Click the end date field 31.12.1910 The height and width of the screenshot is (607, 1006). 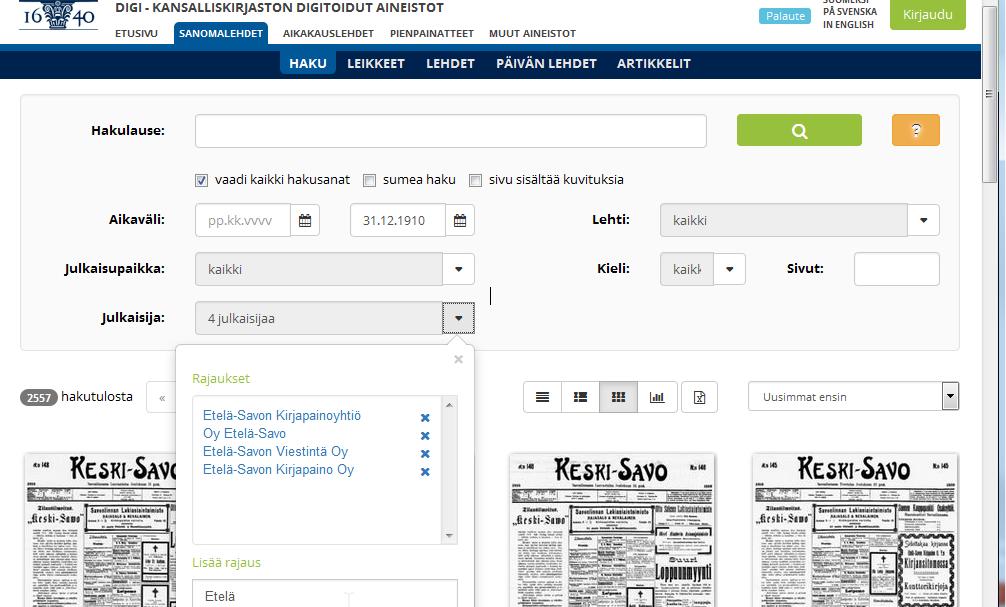pos(398,220)
